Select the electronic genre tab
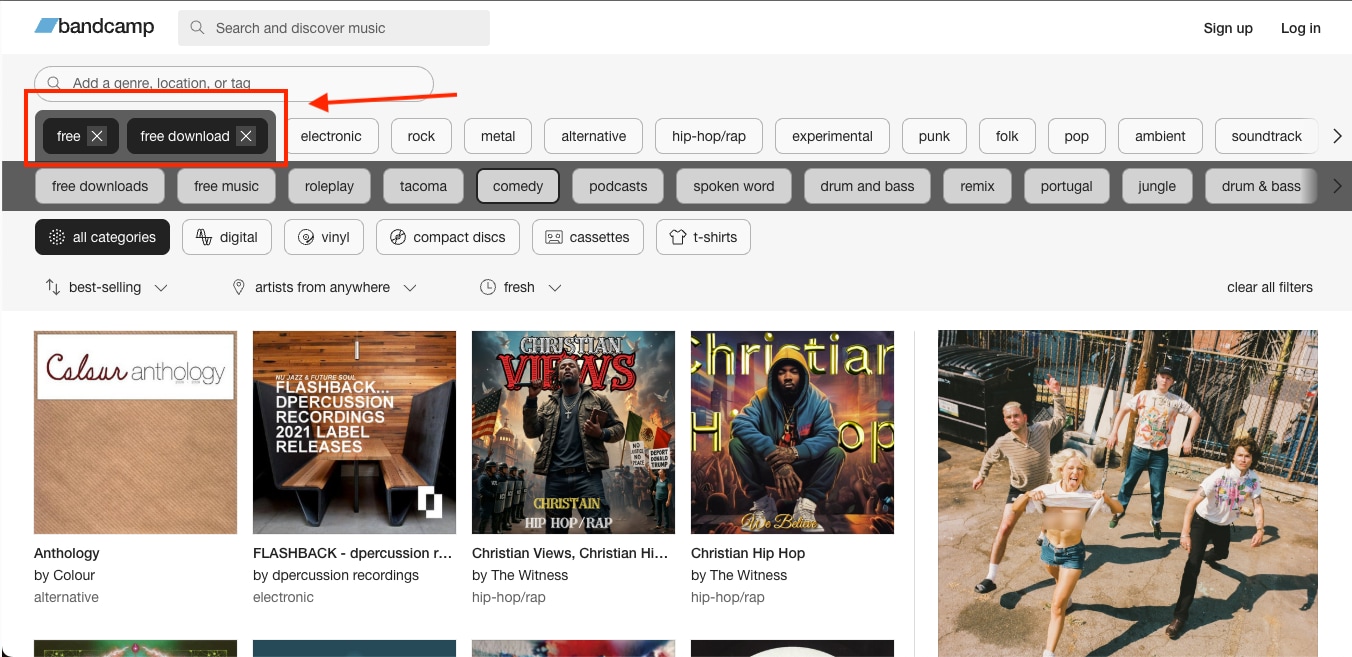Image resolution: width=1352 pixels, height=657 pixels. click(331, 136)
